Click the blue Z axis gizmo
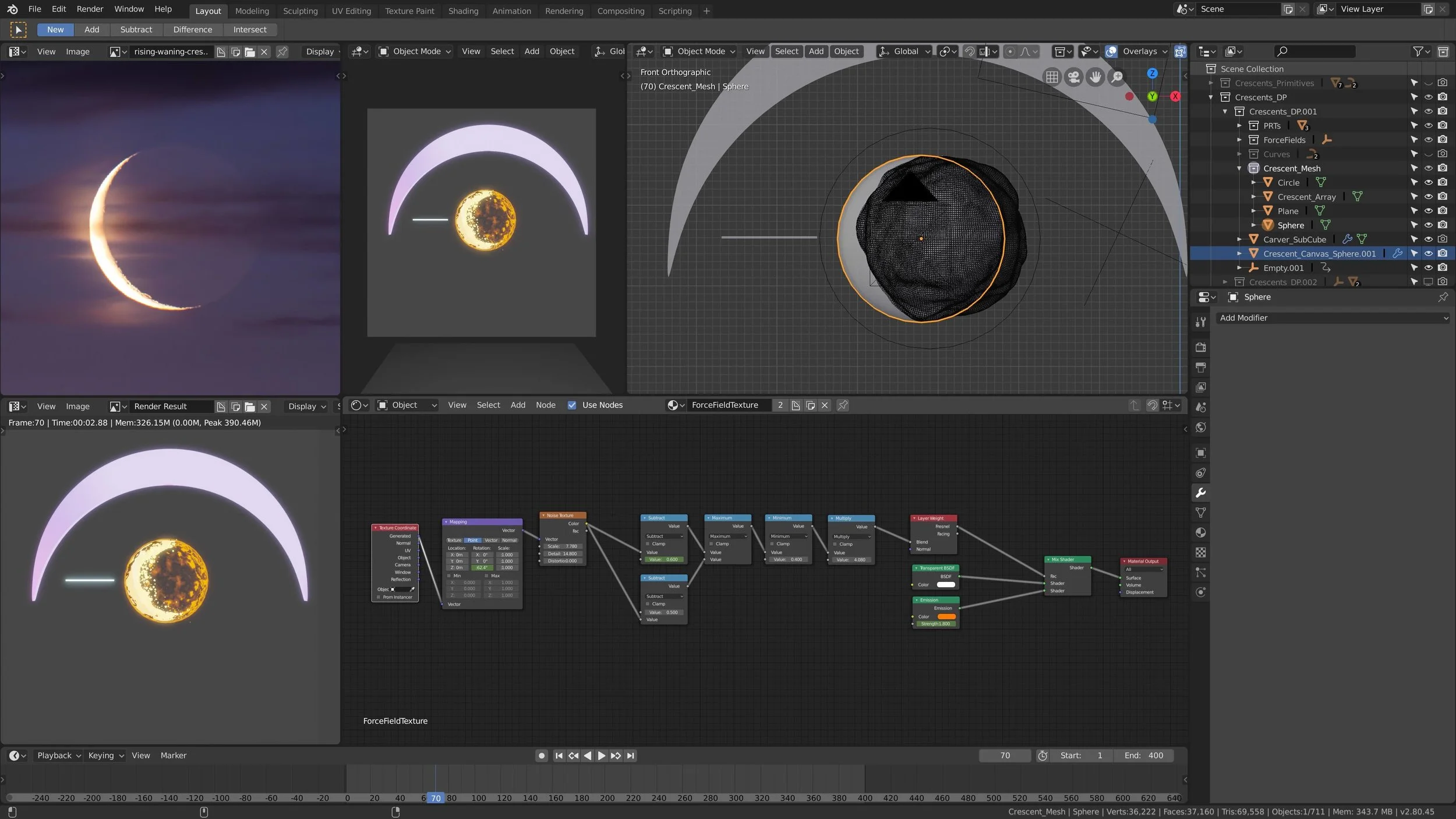 (1152, 73)
